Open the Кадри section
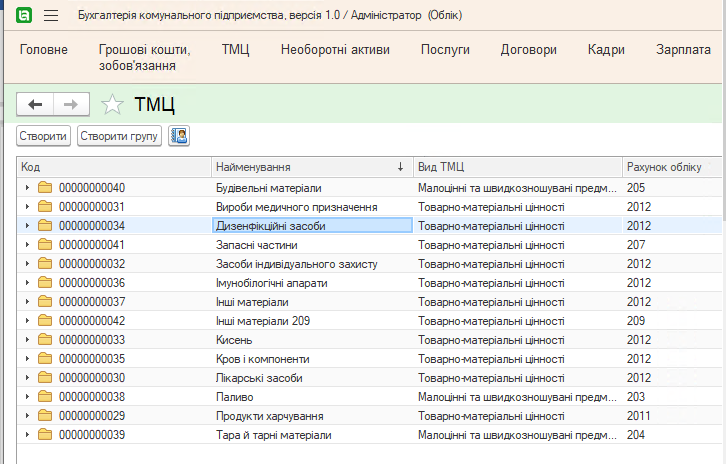This screenshot has height=464, width=726. point(606,50)
